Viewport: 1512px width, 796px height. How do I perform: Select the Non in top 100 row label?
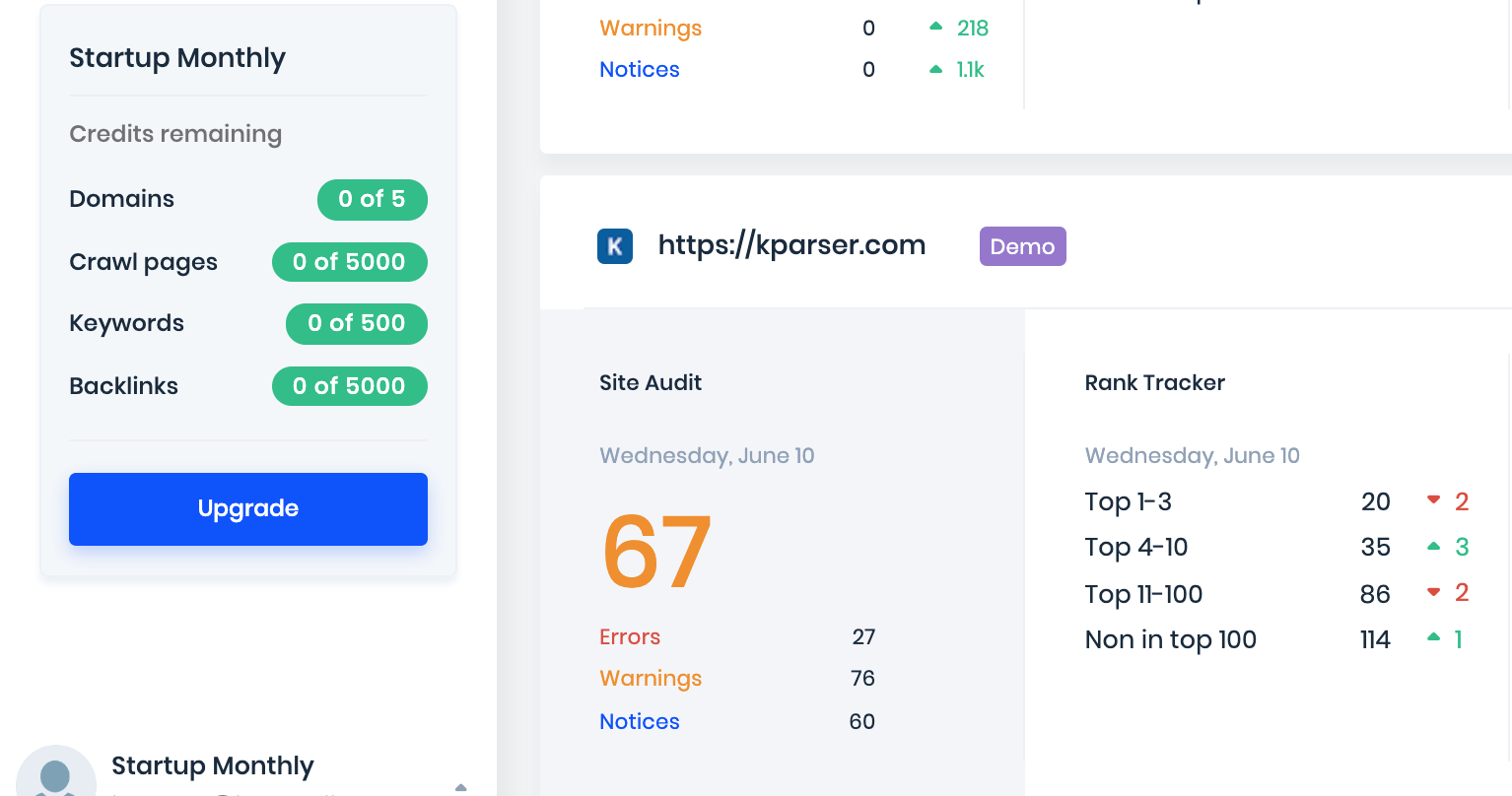pyautogui.click(x=1171, y=640)
